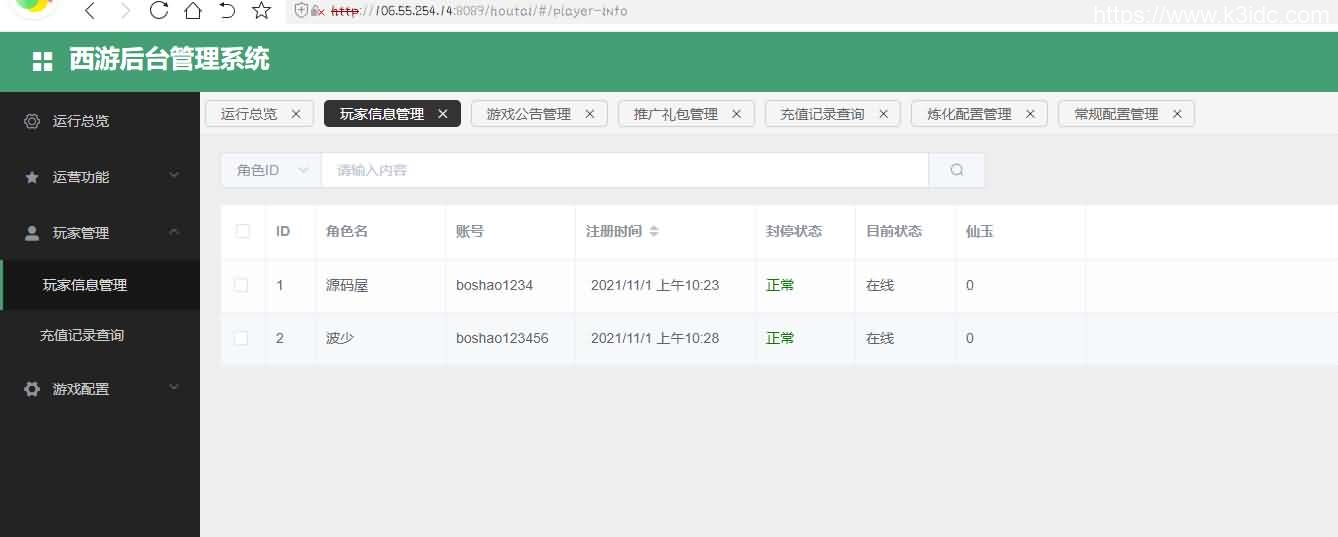The image size is (1338, 537).
Task: Click the date 2021/11/1 上午10:28
Action: [x=655, y=338]
